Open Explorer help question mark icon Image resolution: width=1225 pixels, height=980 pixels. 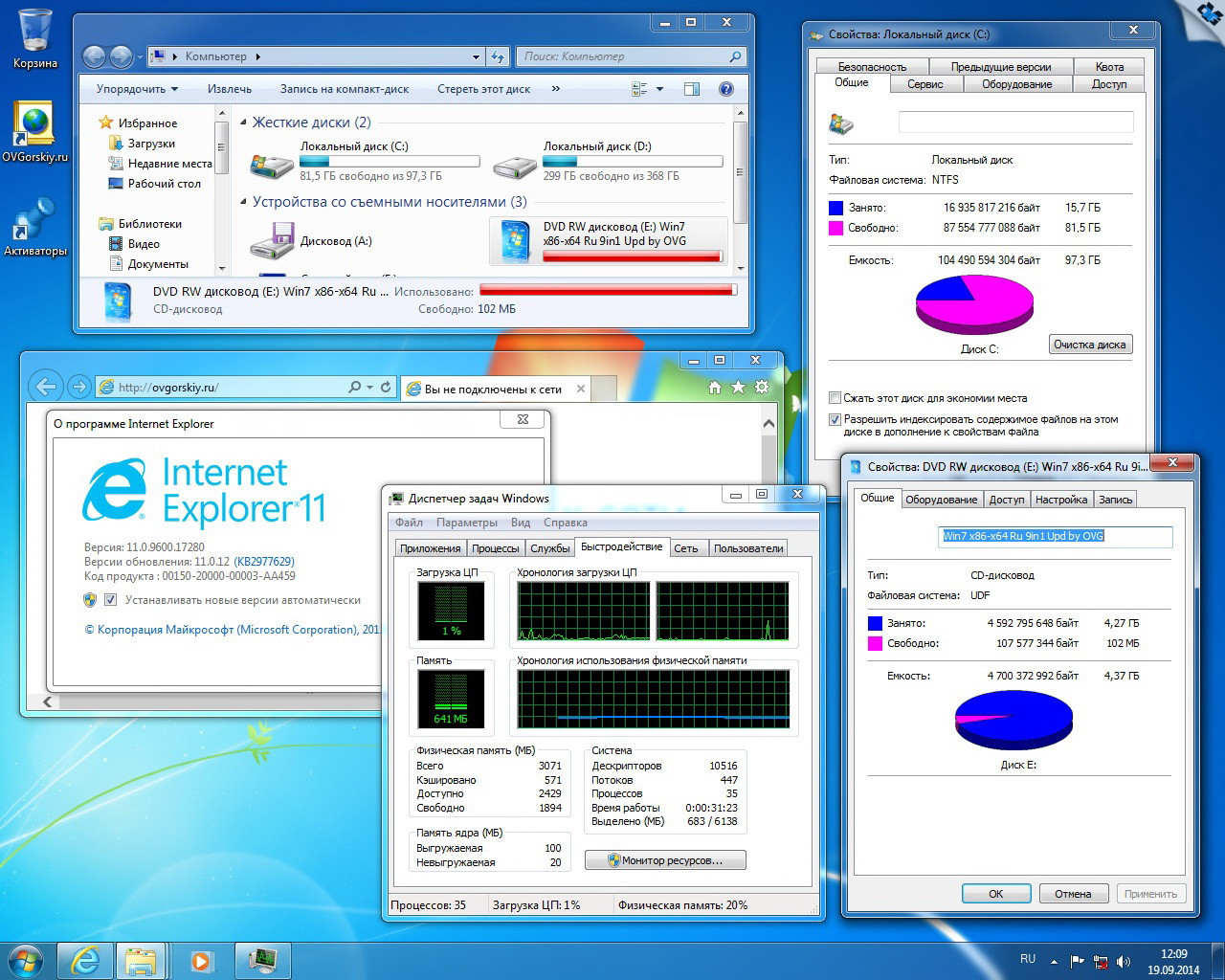726,89
